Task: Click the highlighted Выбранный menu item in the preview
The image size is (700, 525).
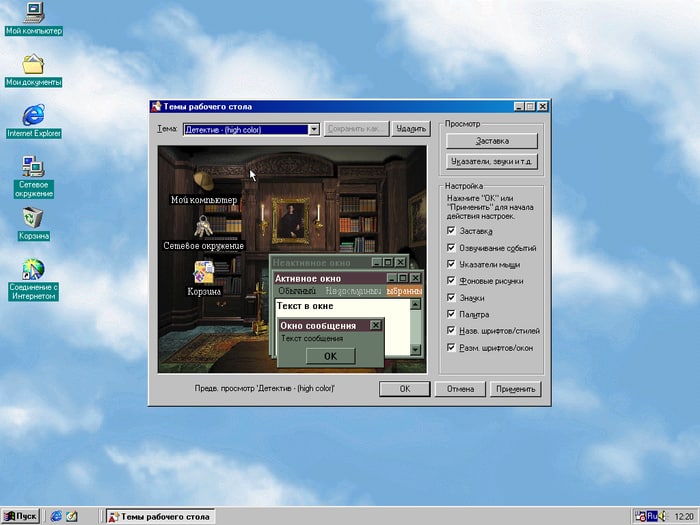Action: [x=404, y=291]
